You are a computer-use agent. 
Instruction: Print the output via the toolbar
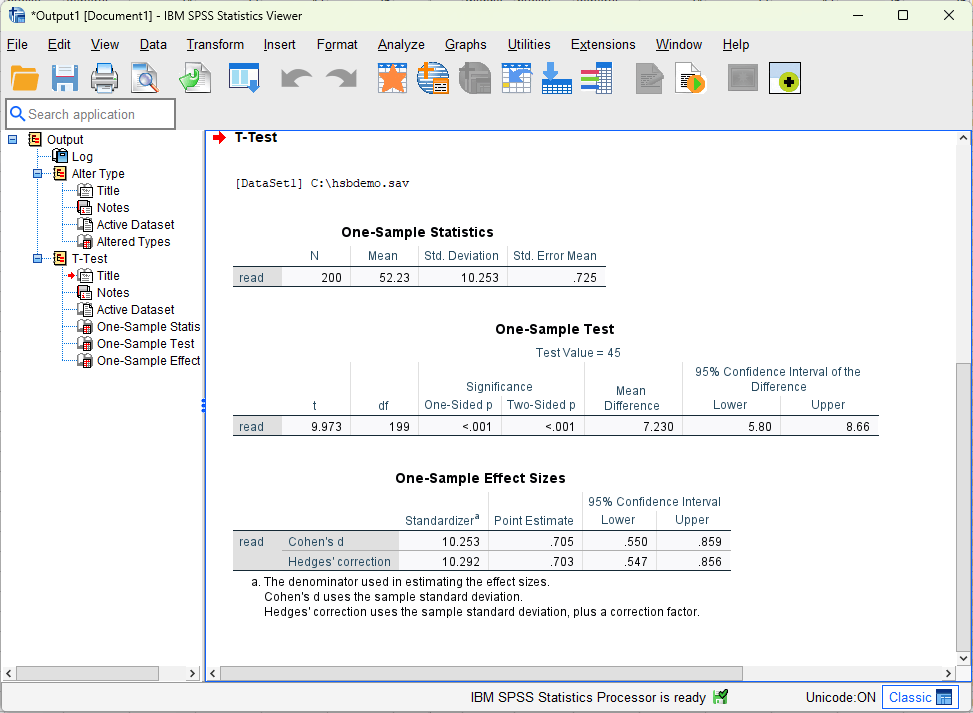(x=105, y=78)
